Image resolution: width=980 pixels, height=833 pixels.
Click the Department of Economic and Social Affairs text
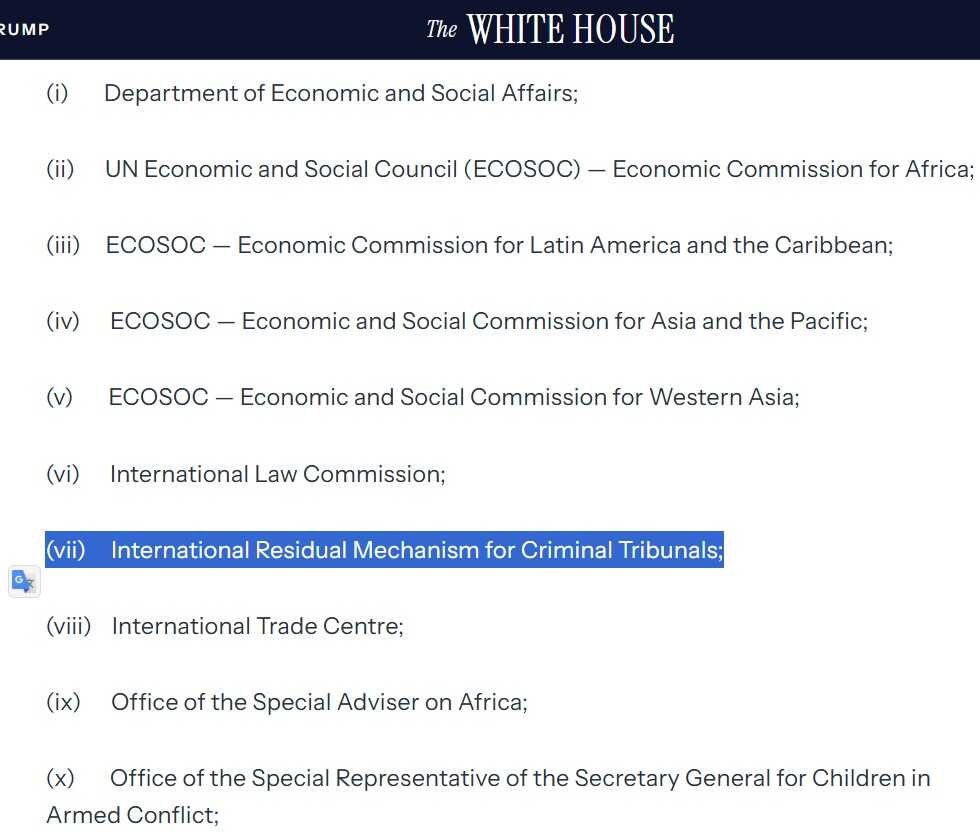[x=340, y=93]
